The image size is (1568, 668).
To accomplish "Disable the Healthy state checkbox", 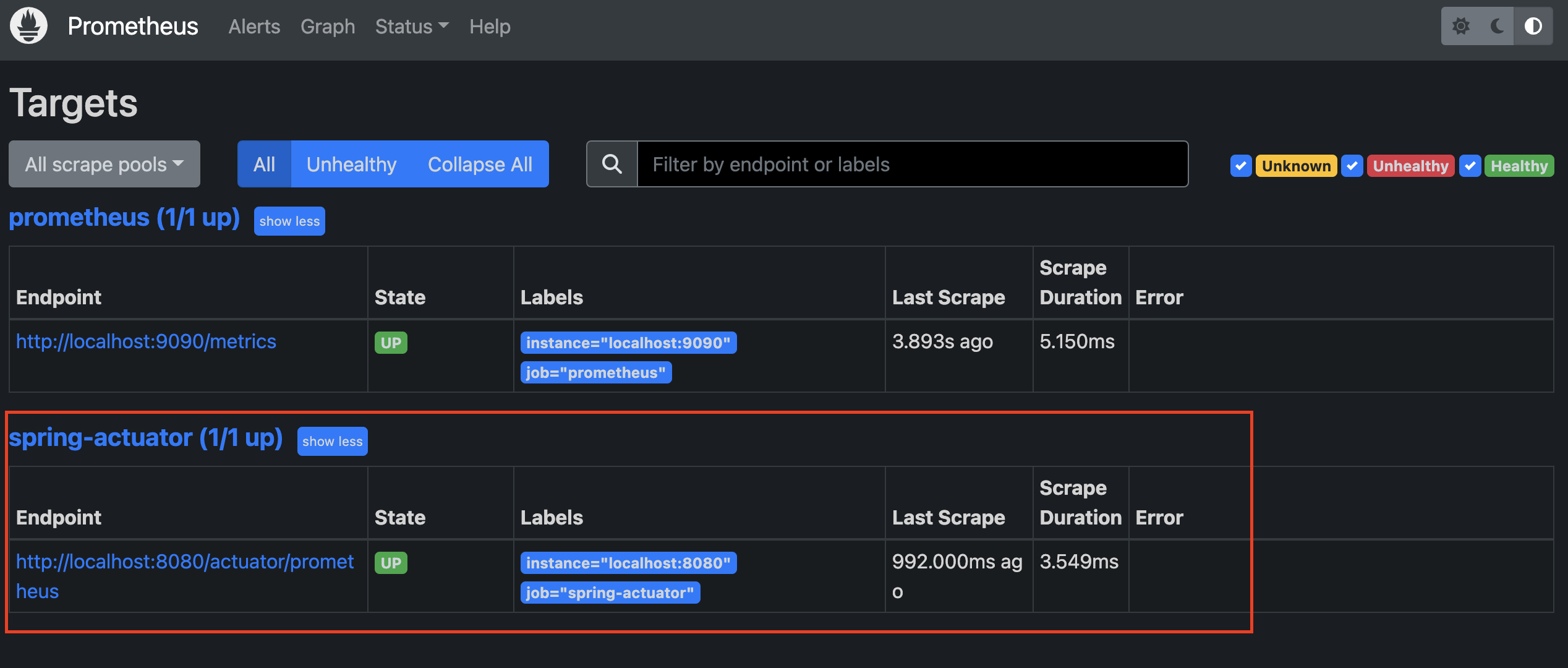I will click(x=1470, y=166).
